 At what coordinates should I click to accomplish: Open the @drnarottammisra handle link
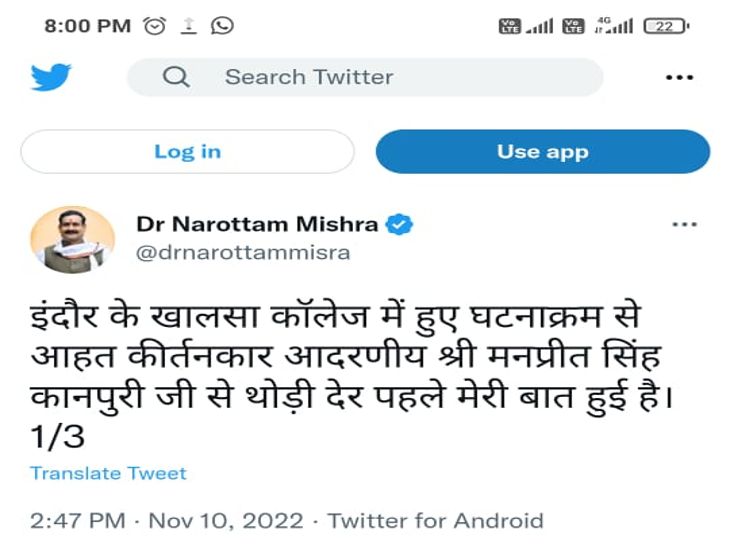point(243,252)
